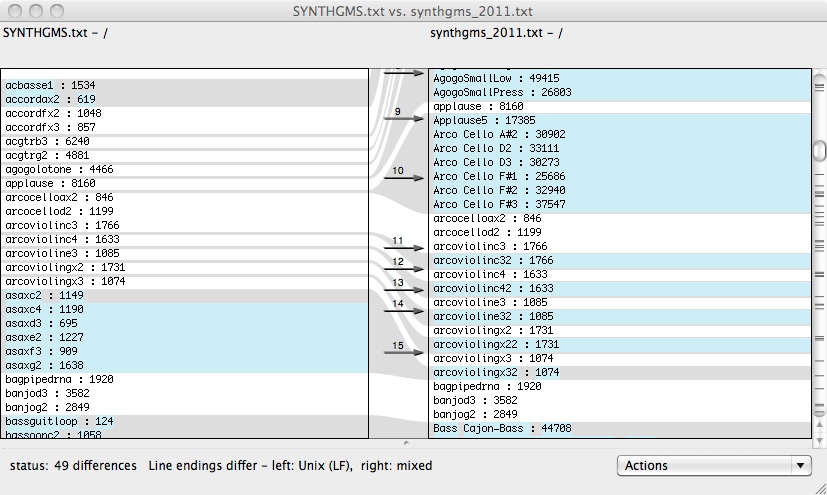Click the 'SYNTHGMS.txt – /' left file path label
Image resolution: width=827 pixels, height=495 pixels.
(55, 33)
